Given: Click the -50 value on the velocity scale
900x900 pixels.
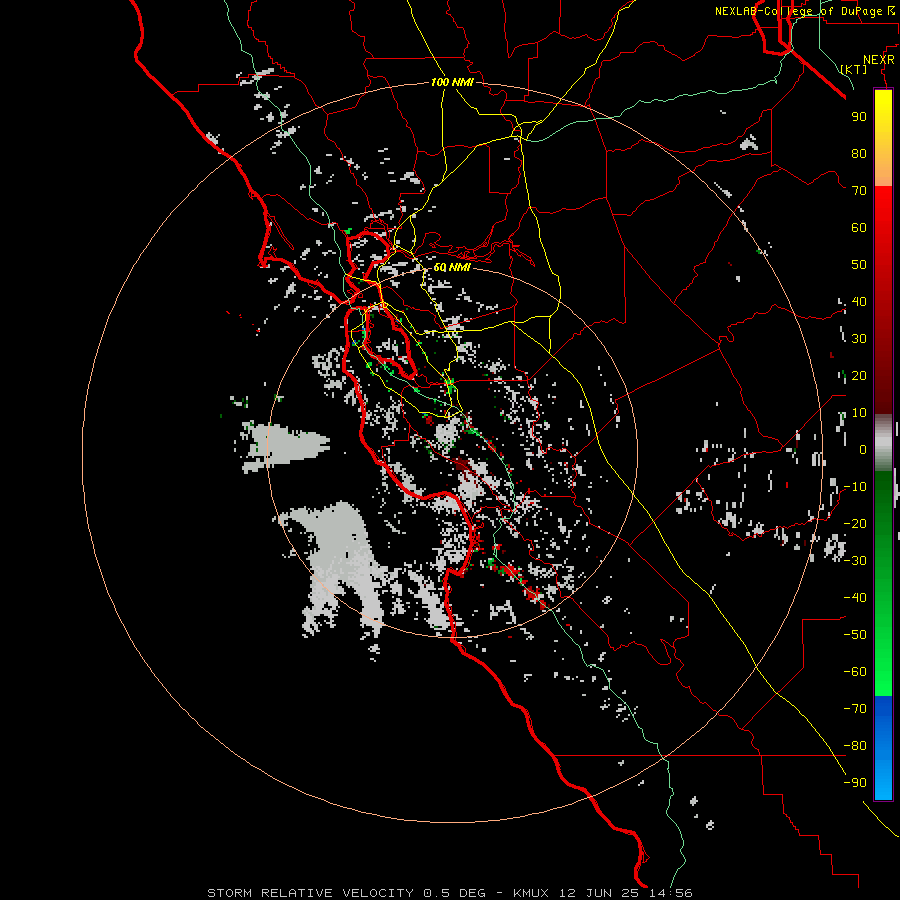Looking at the screenshot, I should point(855,635).
